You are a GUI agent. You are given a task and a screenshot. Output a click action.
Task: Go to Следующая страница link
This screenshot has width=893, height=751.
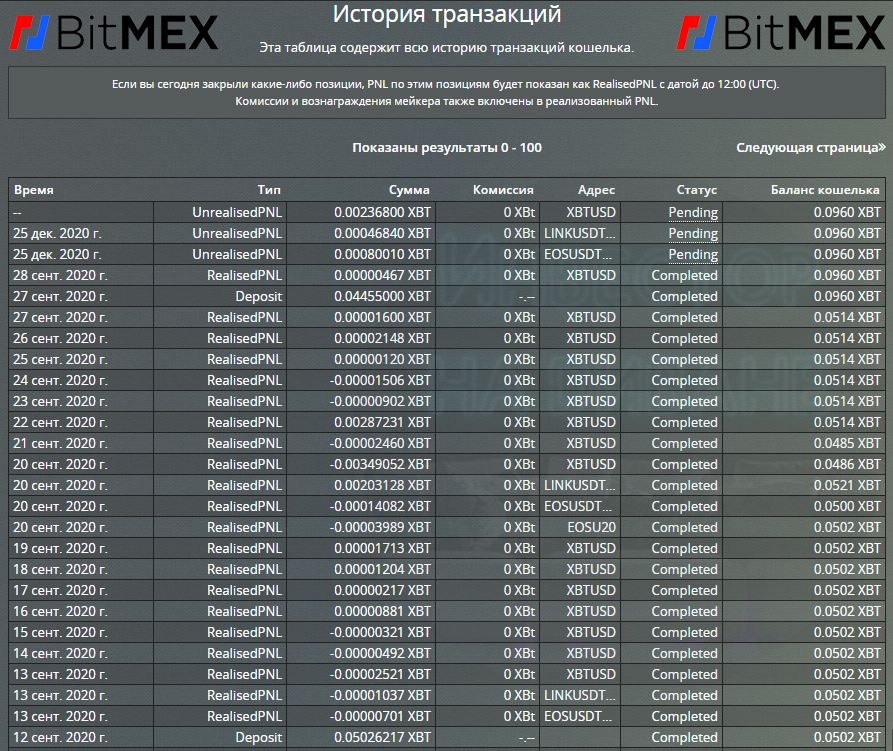(x=810, y=147)
